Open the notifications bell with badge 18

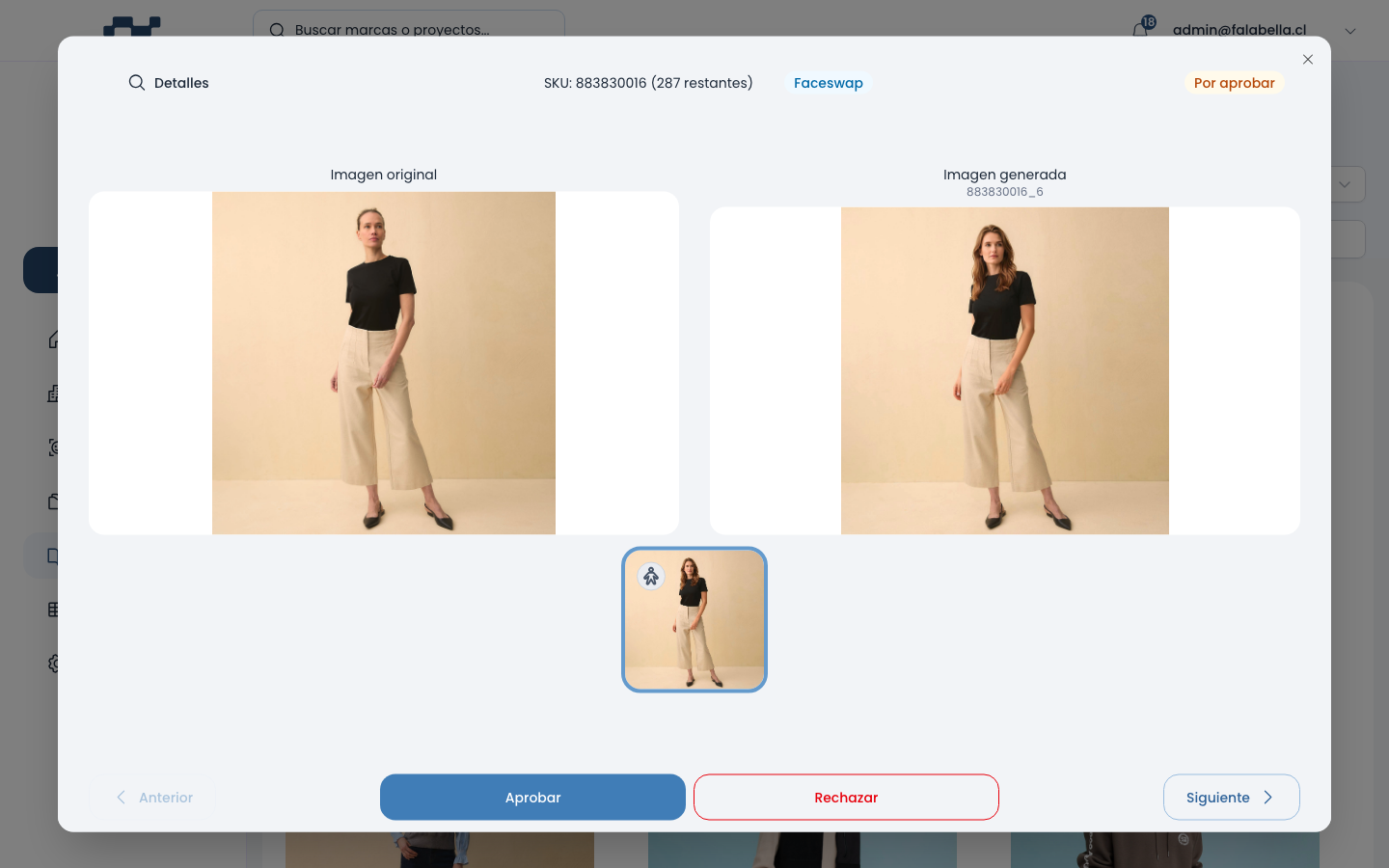tap(1140, 29)
